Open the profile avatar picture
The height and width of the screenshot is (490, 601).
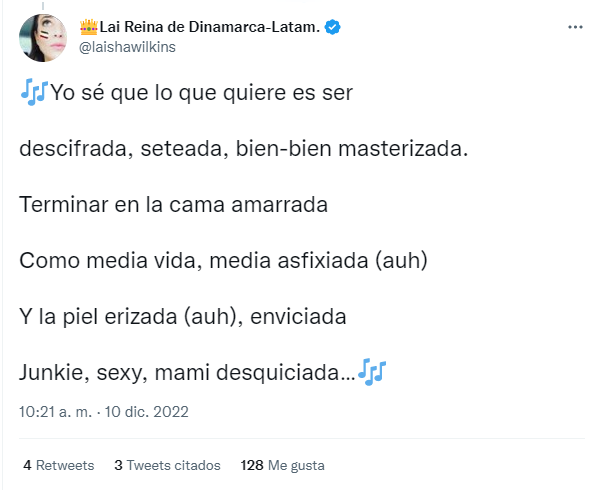pyautogui.click(x=43, y=39)
